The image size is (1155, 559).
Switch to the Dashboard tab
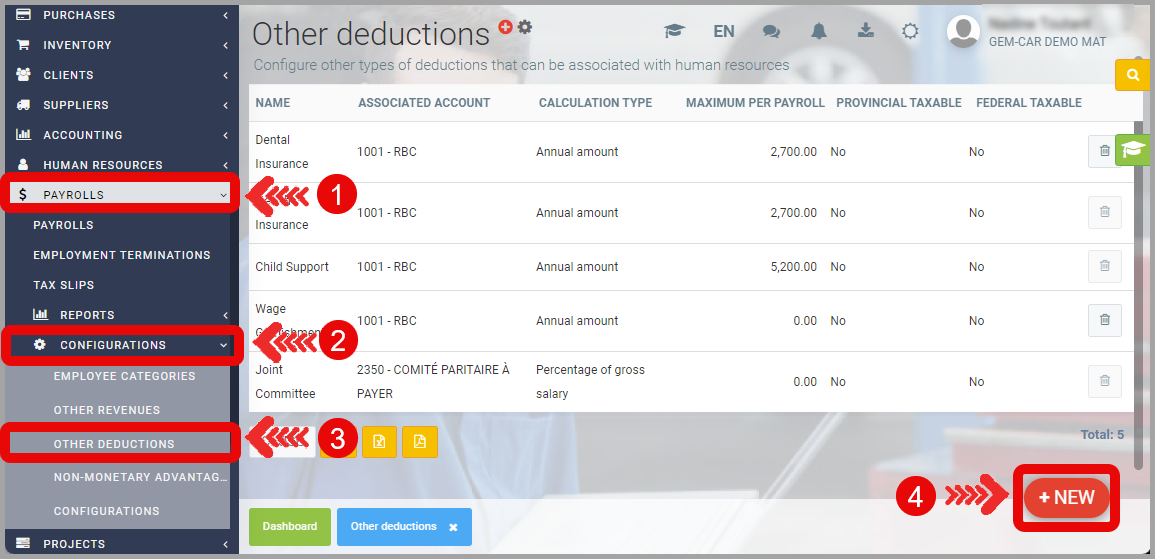point(289,526)
